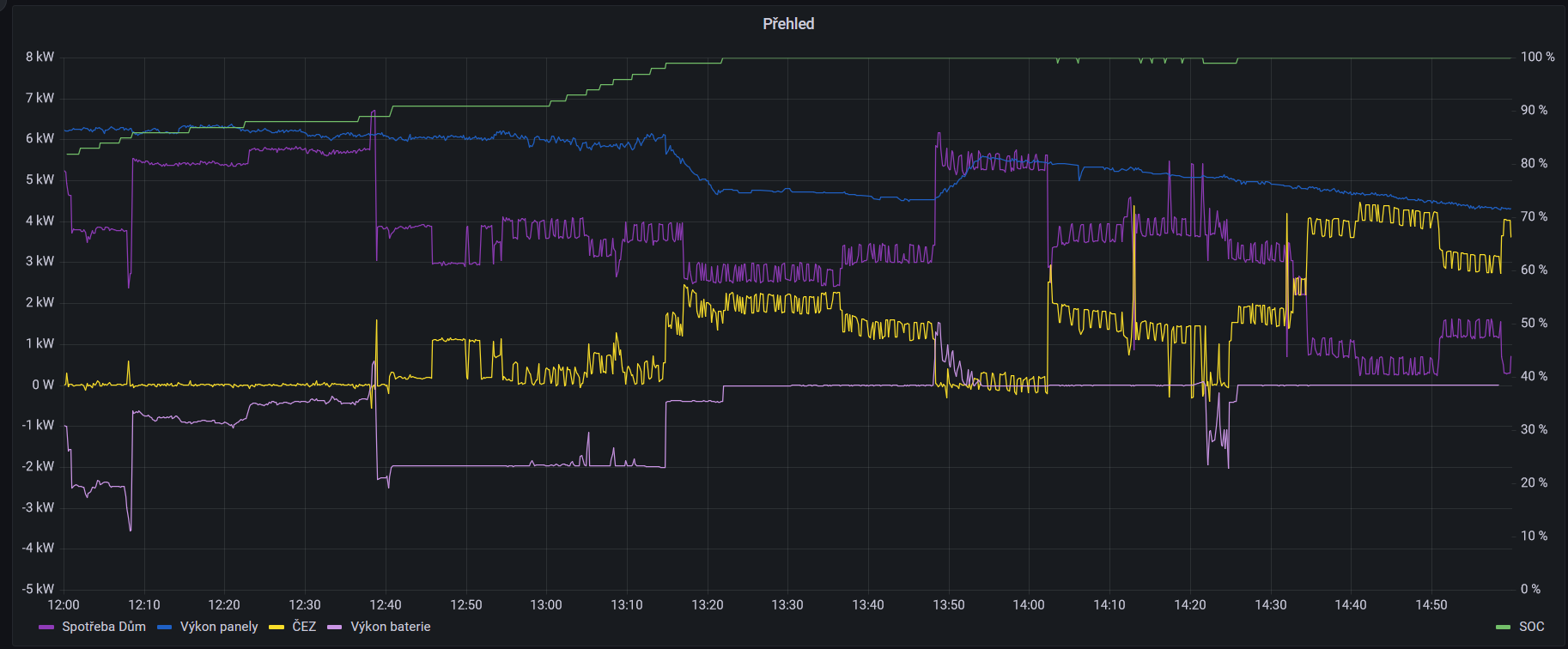Image resolution: width=1568 pixels, height=649 pixels.
Task: Click the yellow ČEZ color swatch
Action: (x=277, y=628)
